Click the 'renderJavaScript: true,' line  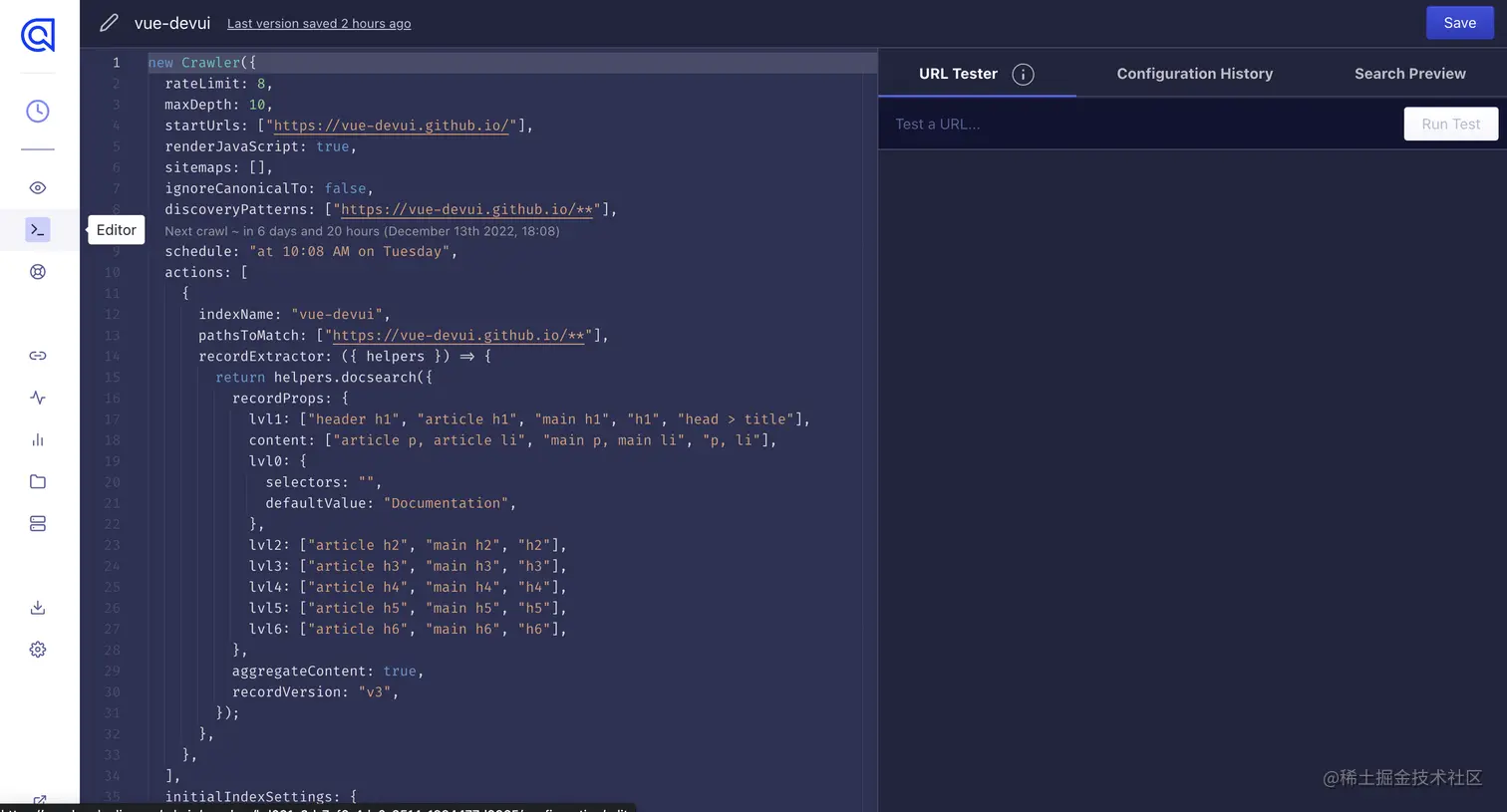coord(260,146)
